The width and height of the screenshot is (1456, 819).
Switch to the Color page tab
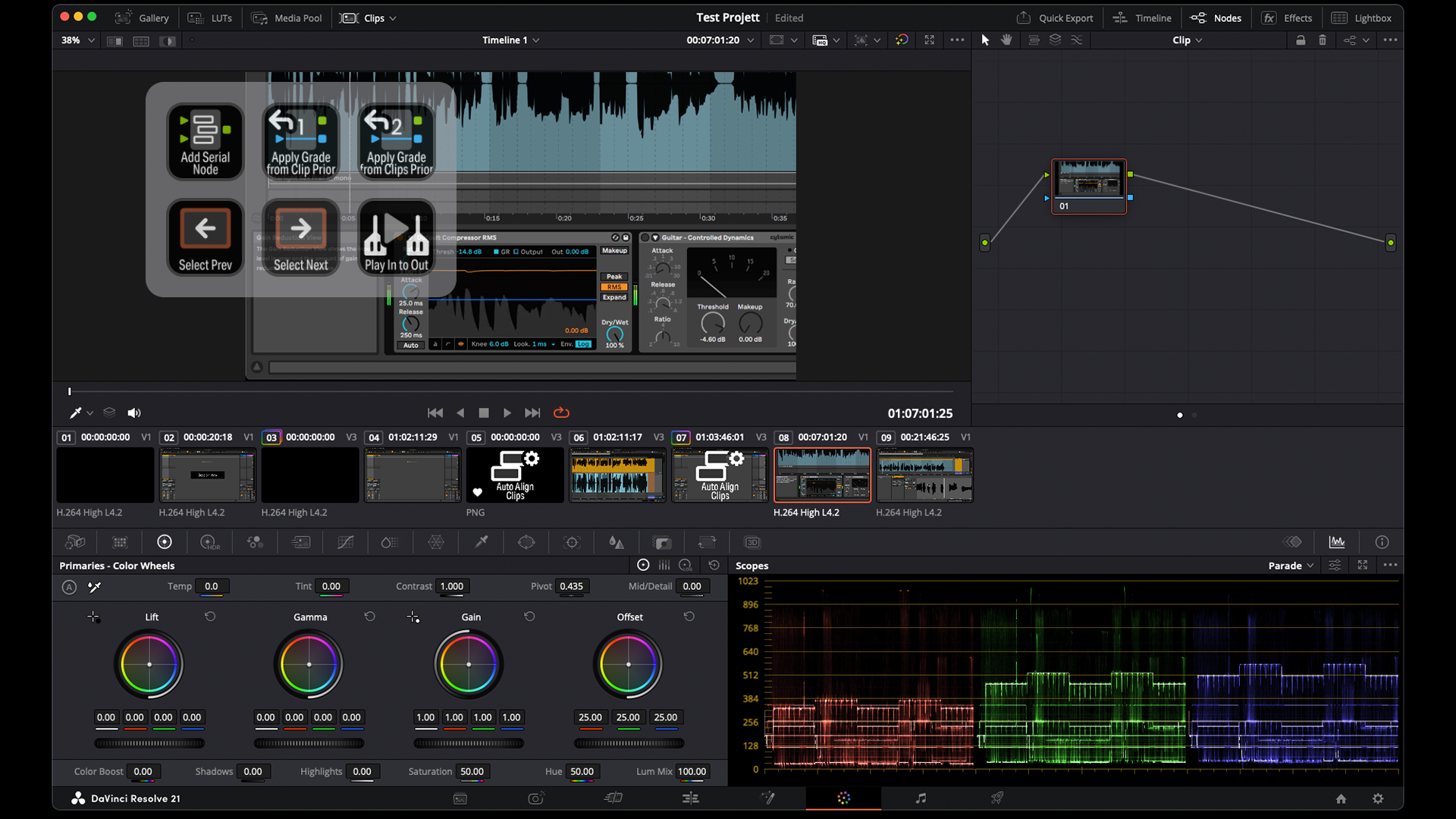844,798
